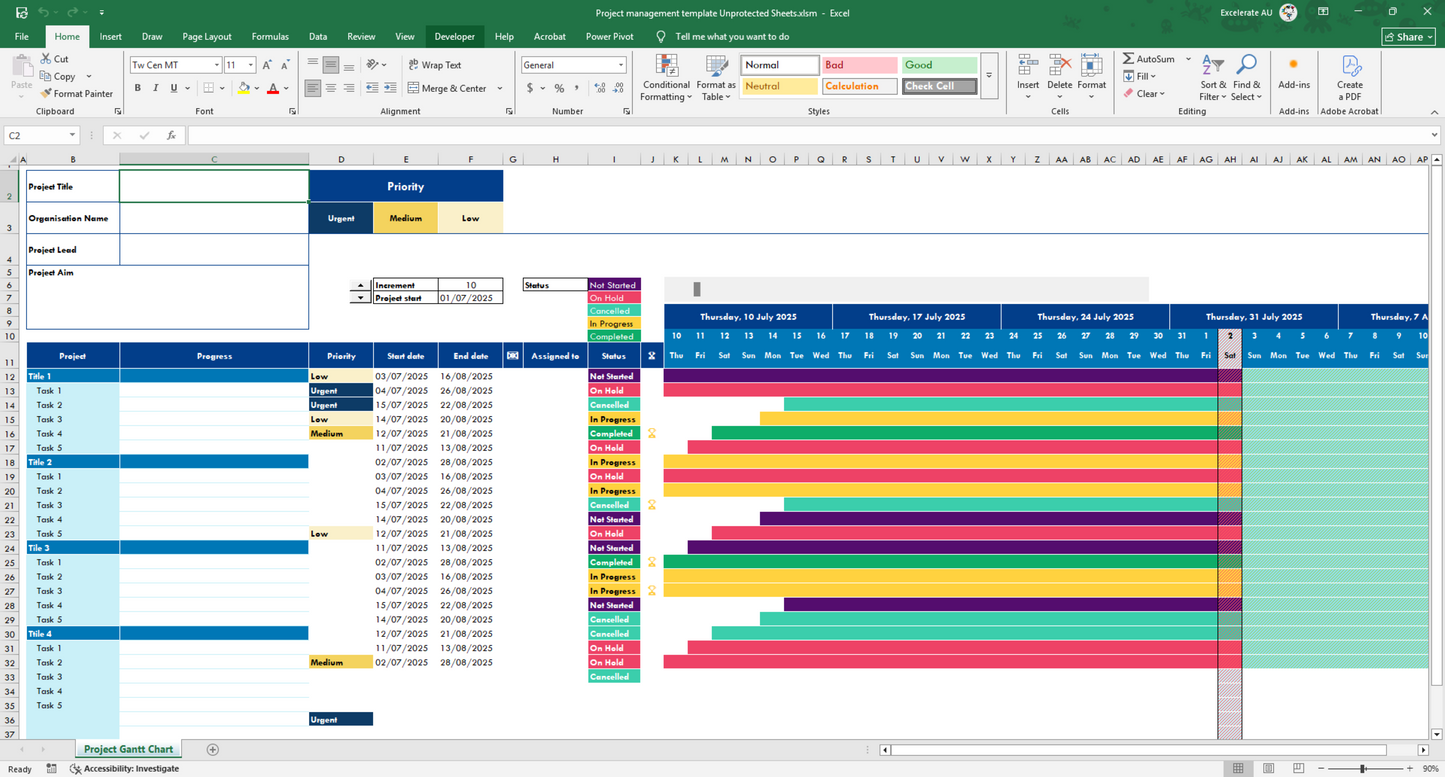Open Find & Select magnifier tool

[x=1246, y=67]
